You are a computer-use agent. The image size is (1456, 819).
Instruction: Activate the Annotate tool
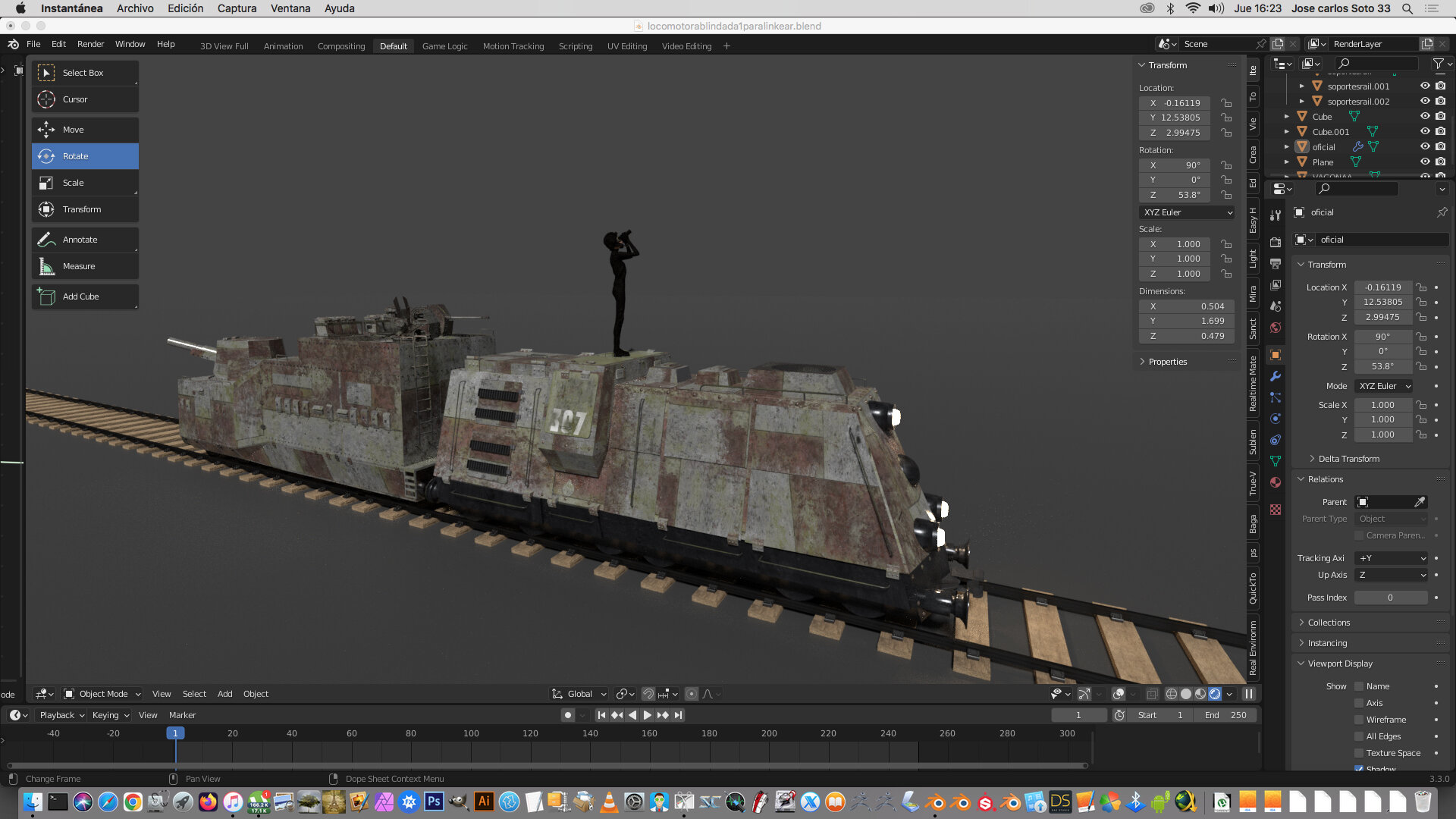[x=85, y=240]
